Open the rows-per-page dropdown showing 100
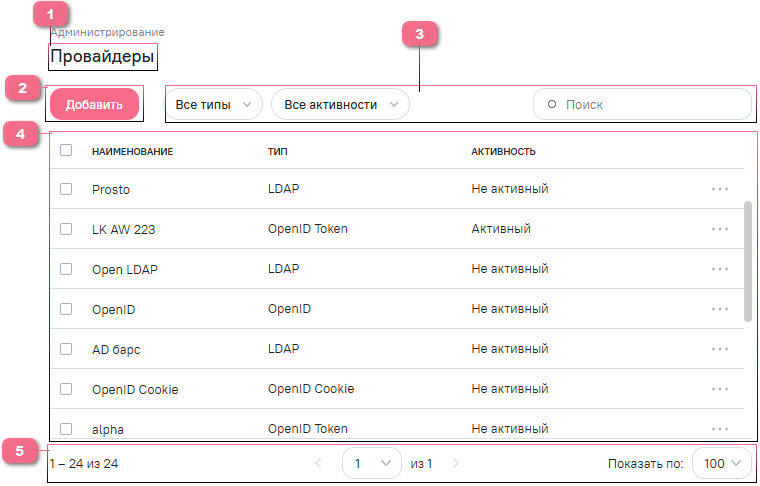The image size is (760, 486). click(721, 464)
